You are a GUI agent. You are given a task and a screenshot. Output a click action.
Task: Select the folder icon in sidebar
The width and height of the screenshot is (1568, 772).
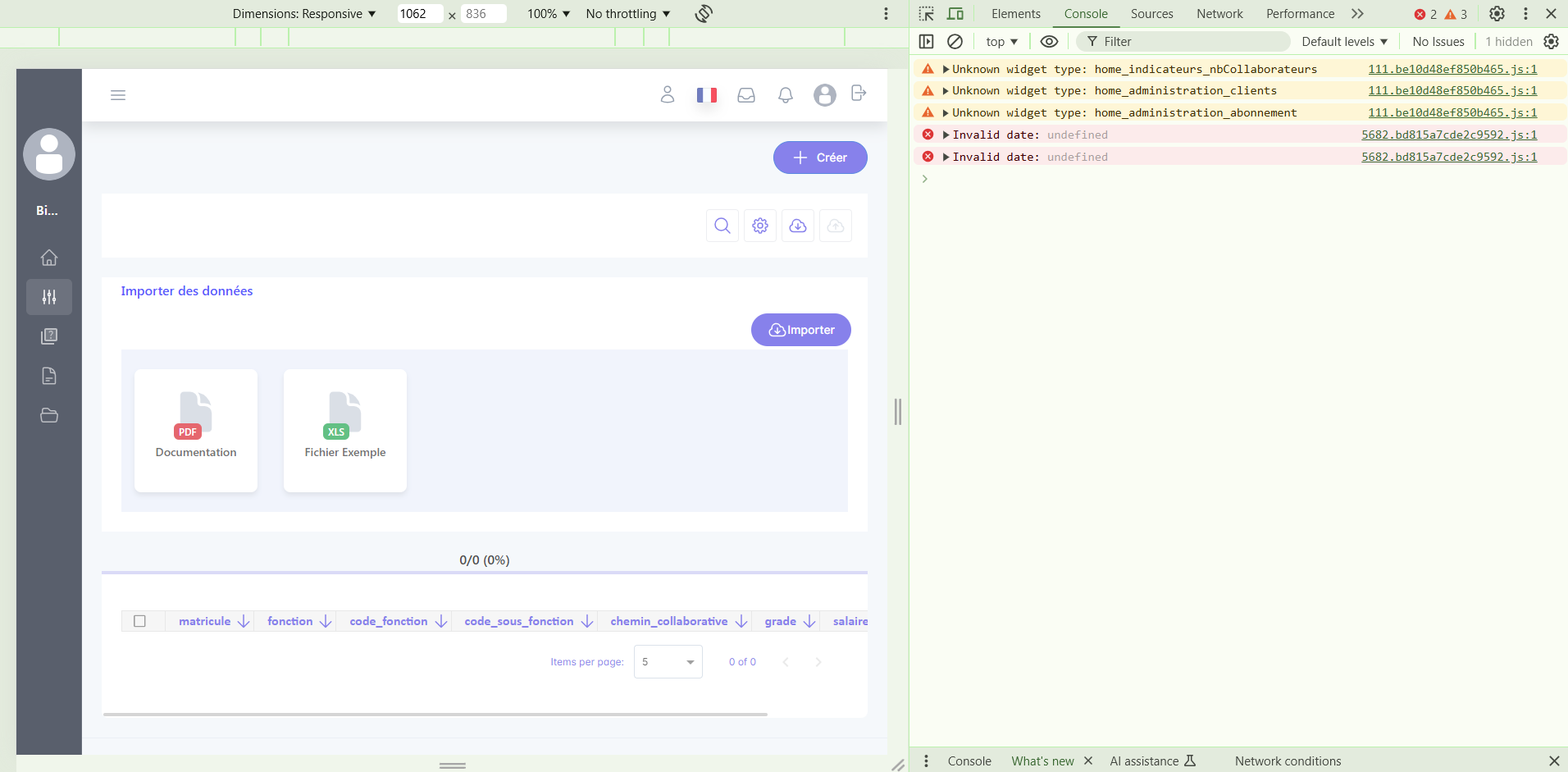click(x=49, y=415)
